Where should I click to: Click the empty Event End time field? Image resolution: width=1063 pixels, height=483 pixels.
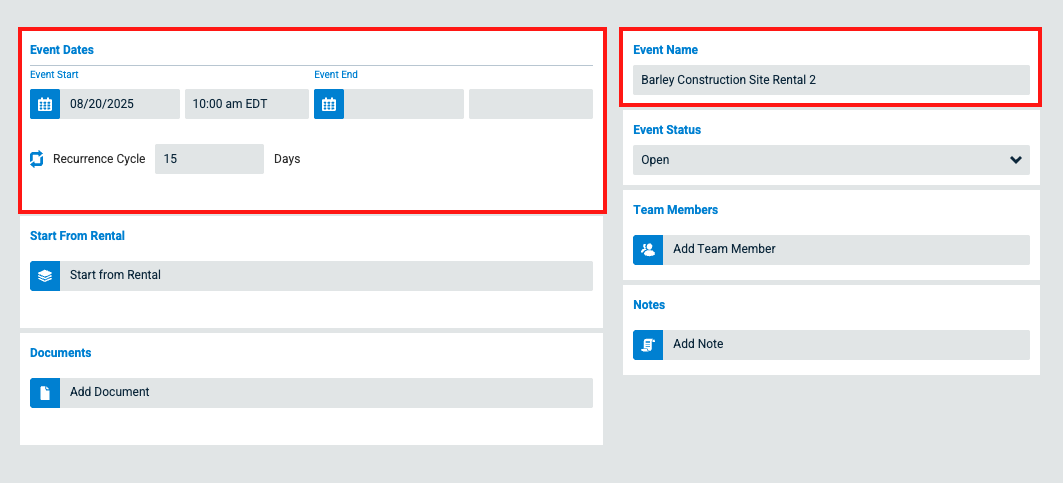coord(531,104)
